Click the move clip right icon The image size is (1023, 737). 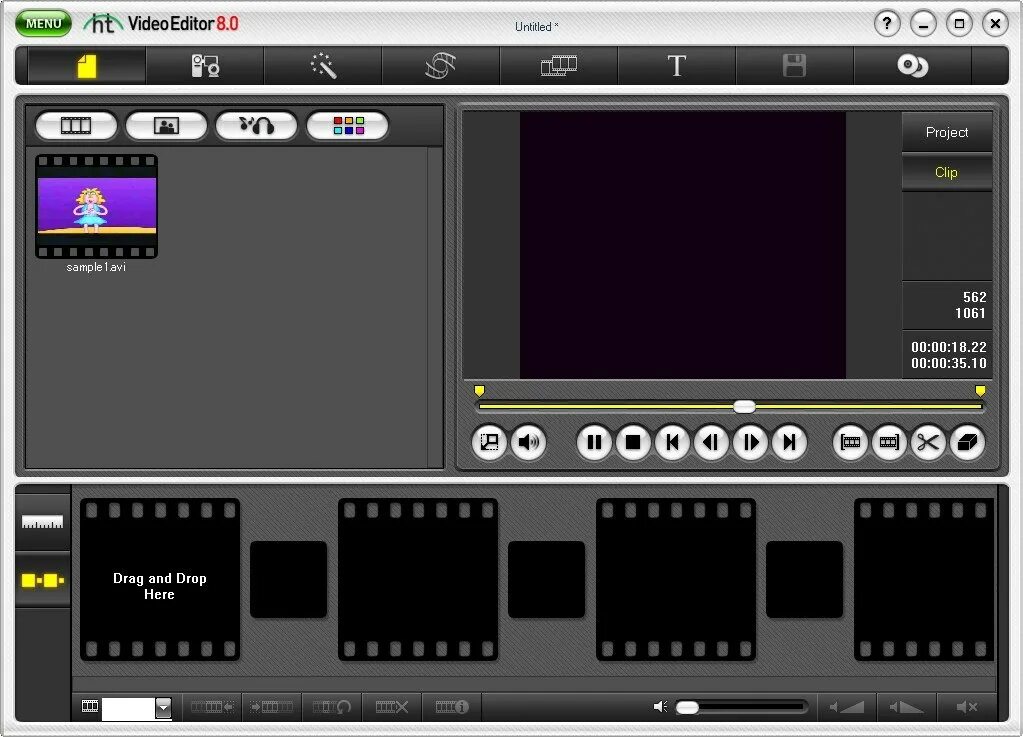tap(272, 707)
